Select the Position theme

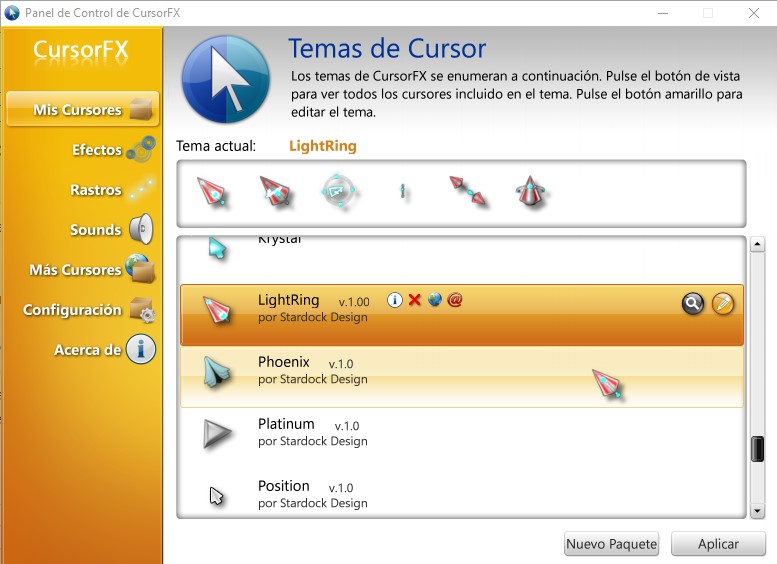(x=461, y=494)
